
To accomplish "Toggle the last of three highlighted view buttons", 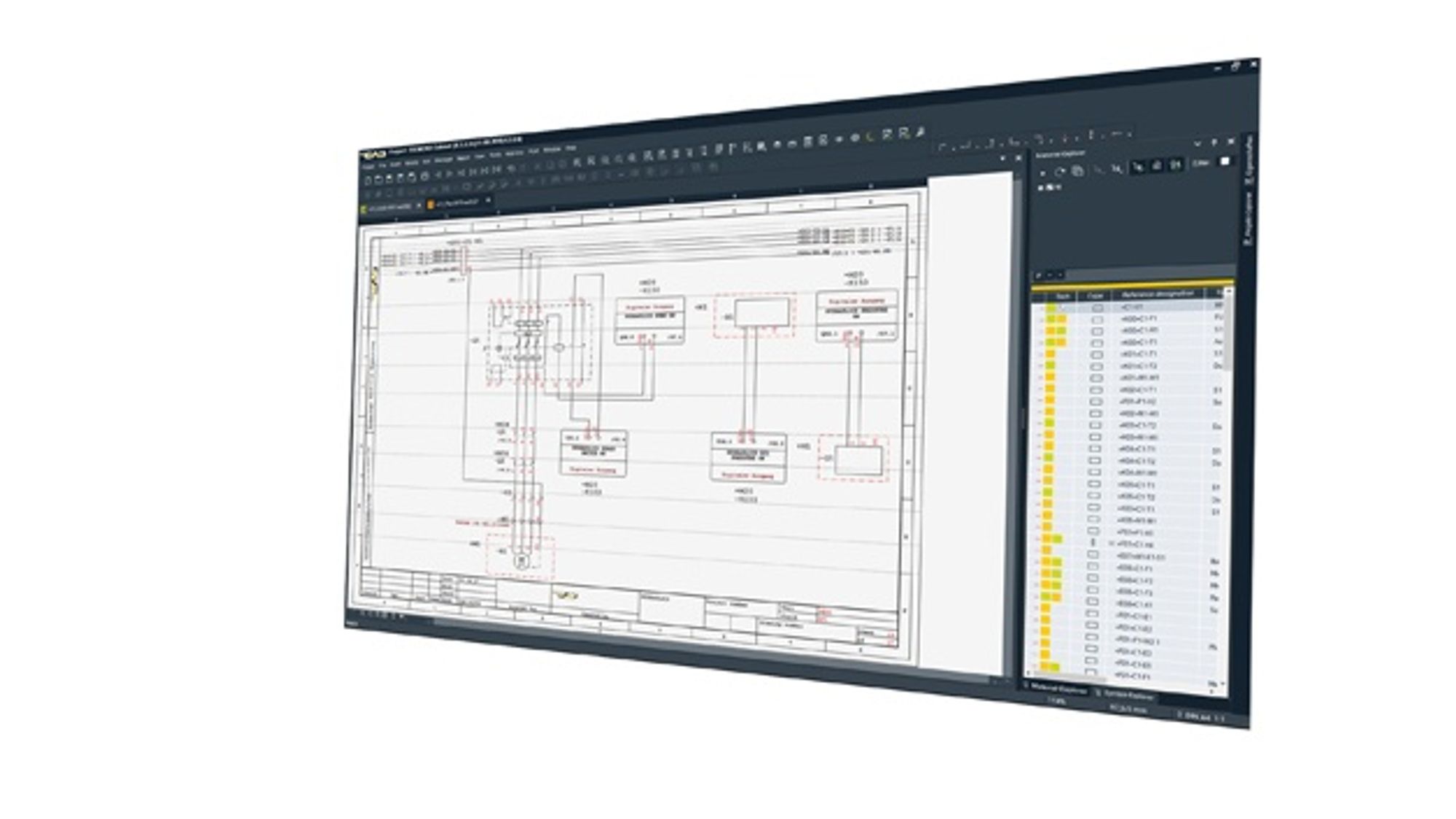I will tap(1175, 165).
